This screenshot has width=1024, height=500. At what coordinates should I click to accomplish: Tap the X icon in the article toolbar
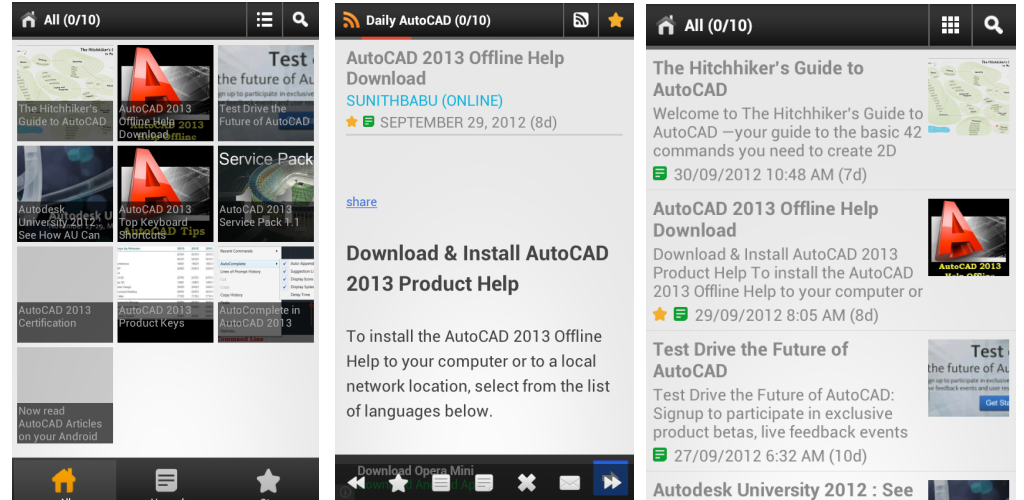pyautogui.click(x=526, y=482)
